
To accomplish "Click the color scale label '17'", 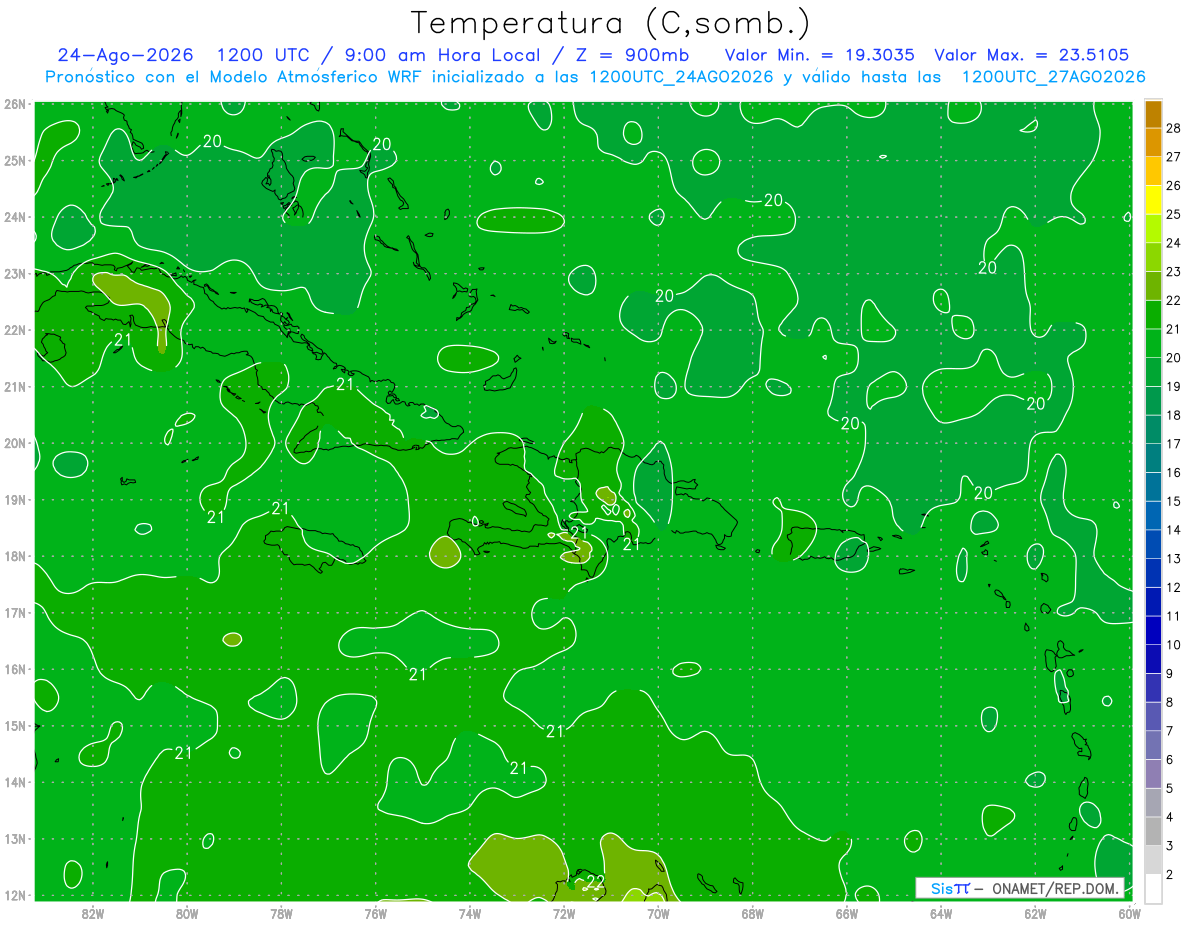I will pos(1173,444).
